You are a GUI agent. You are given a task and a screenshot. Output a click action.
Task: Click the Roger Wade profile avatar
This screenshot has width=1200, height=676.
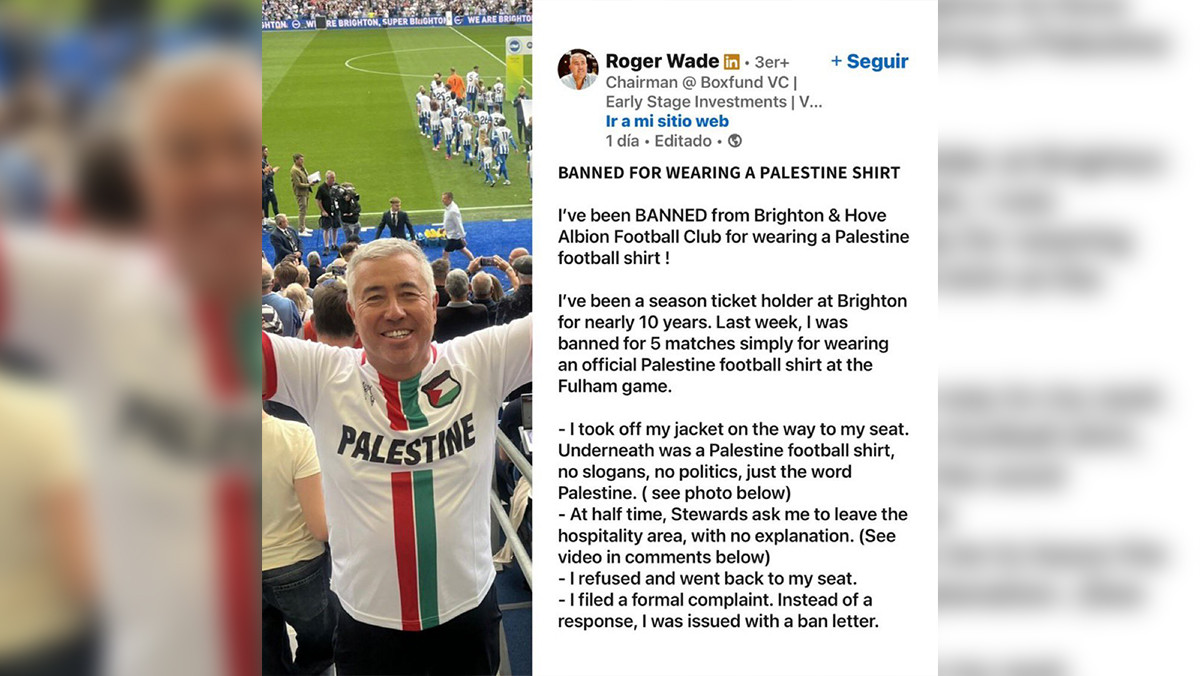tap(577, 70)
